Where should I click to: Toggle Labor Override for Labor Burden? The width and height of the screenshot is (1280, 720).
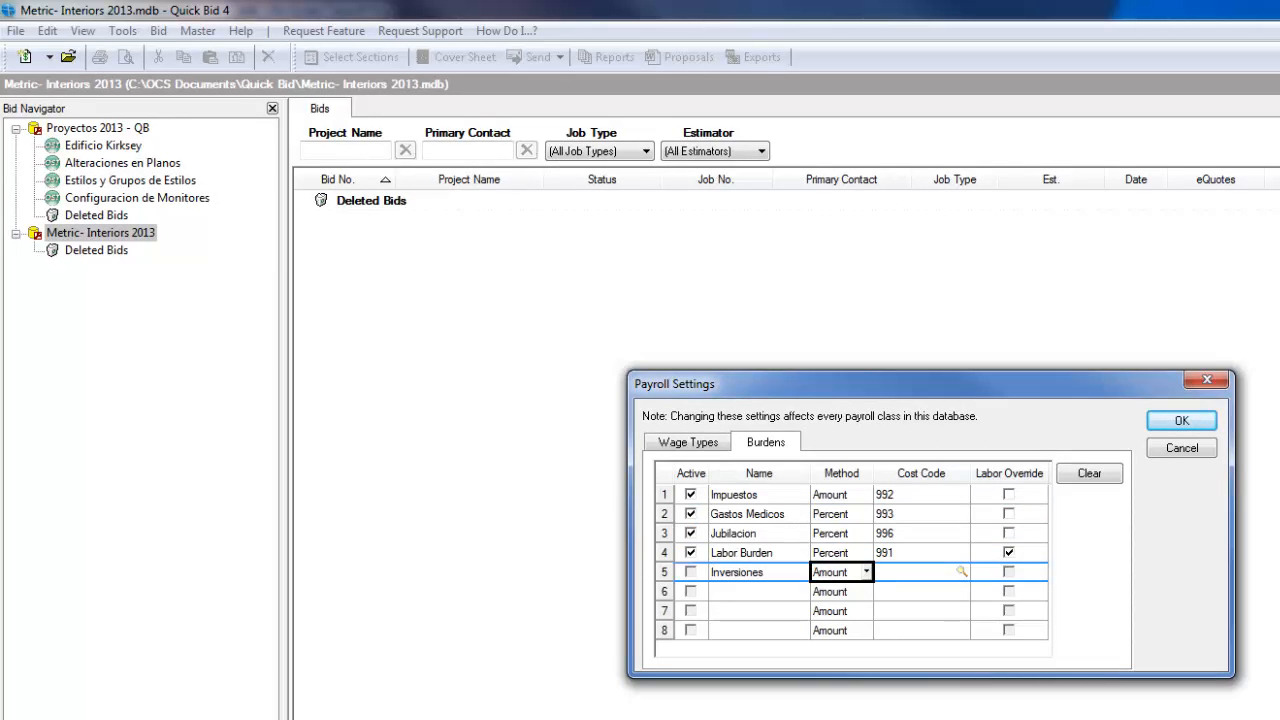pyautogui.click(x=1008, y=552)
